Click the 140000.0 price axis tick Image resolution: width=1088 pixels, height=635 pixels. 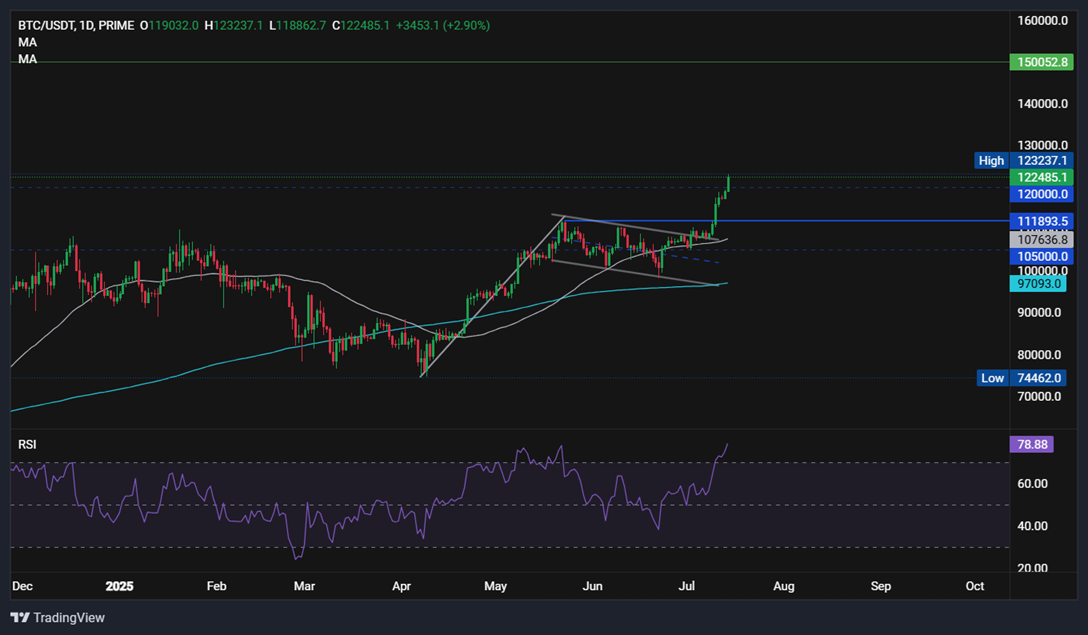click(1042, 104)
